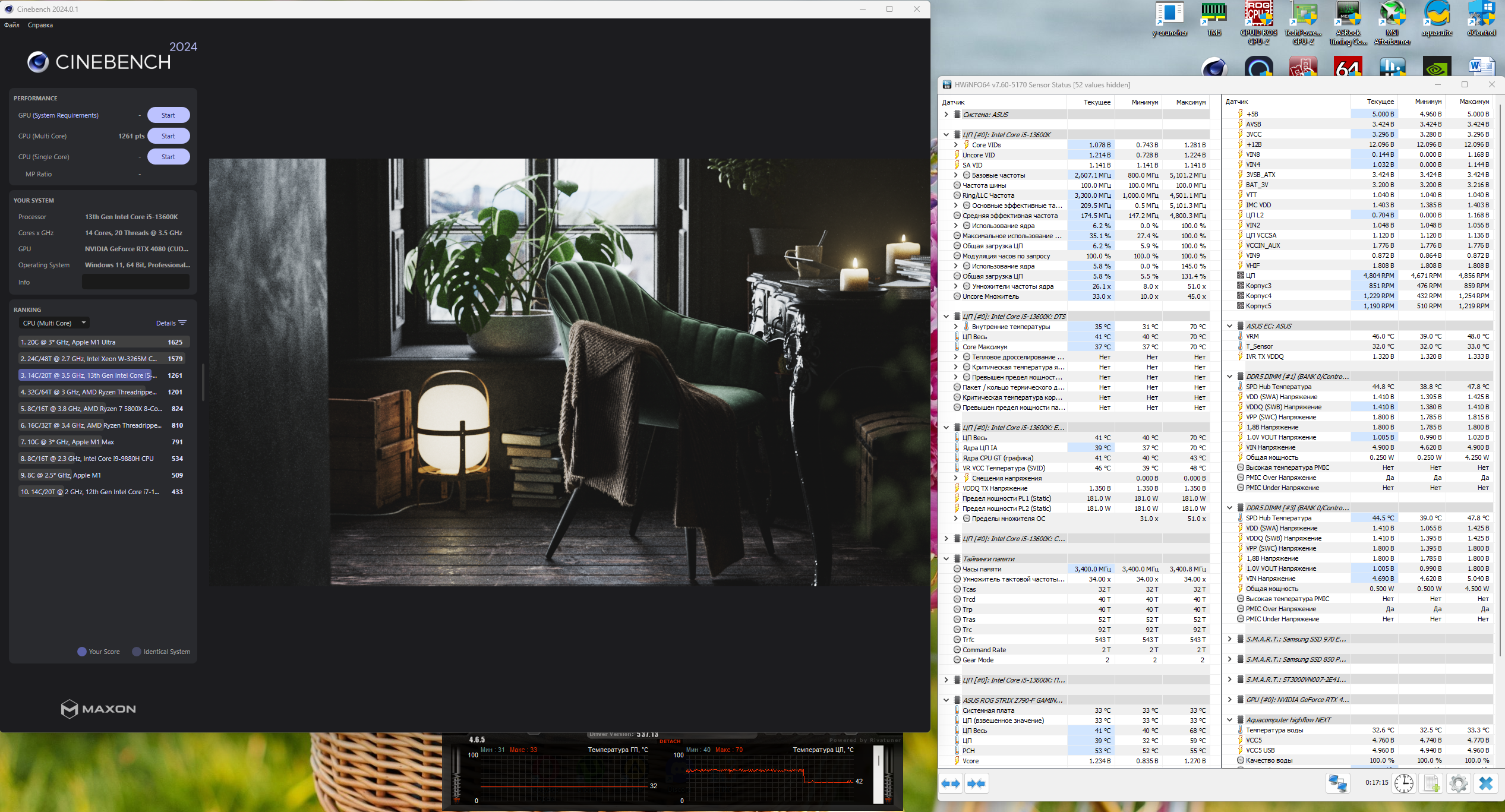Start logging with sheet-plus icon

tap(1431, 783)
